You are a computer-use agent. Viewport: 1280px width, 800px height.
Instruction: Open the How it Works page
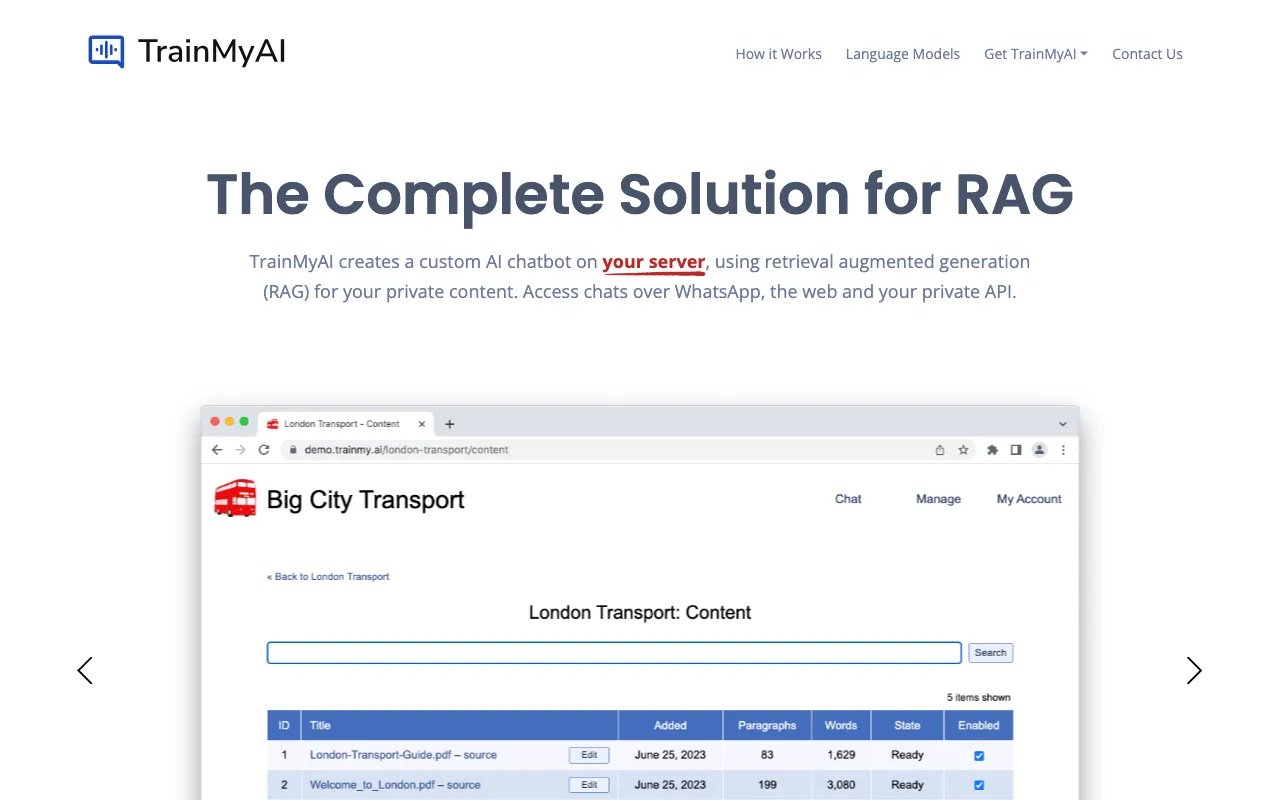coord(778,54)
